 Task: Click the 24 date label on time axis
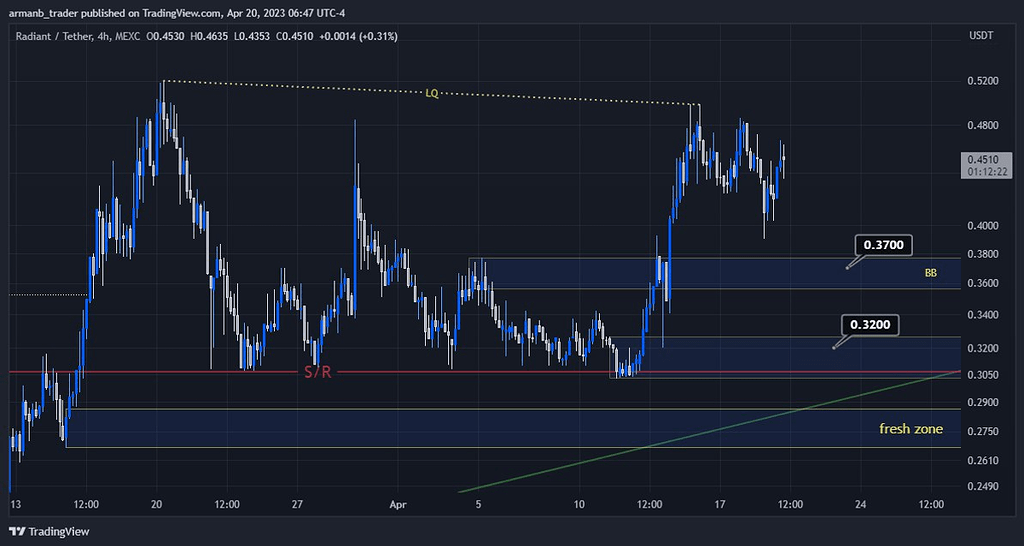860,504
